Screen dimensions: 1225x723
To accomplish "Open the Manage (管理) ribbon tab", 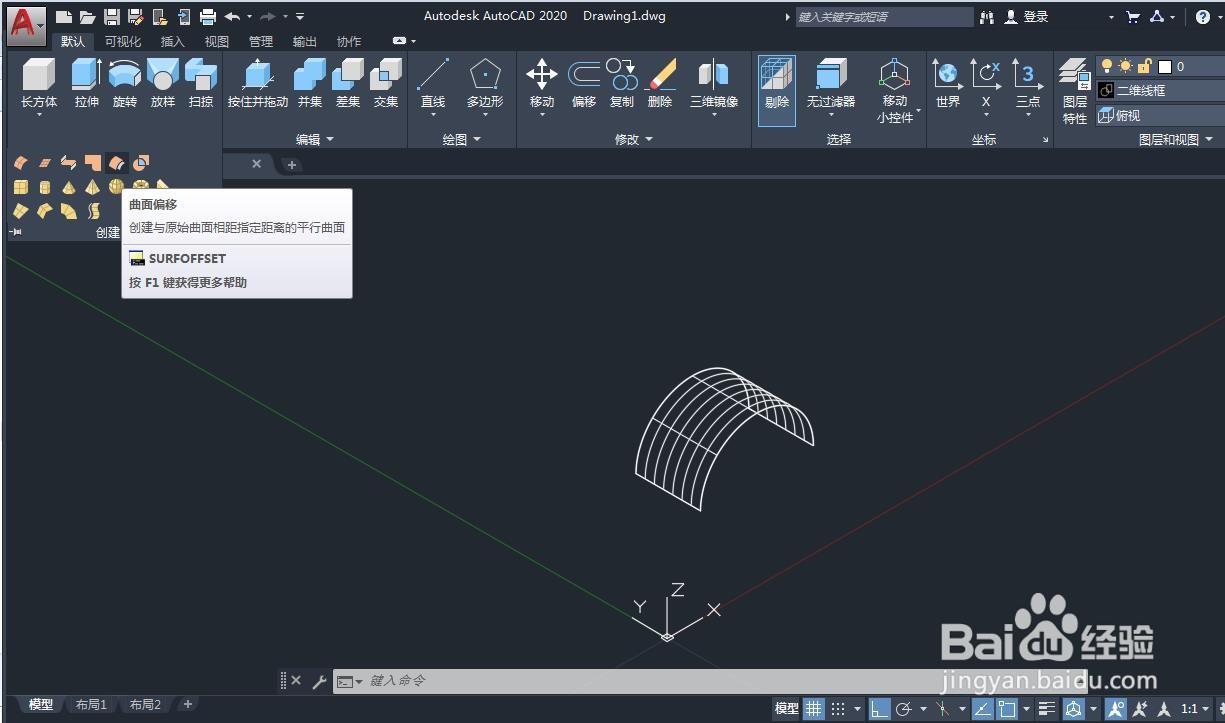I will coord(261,42).
